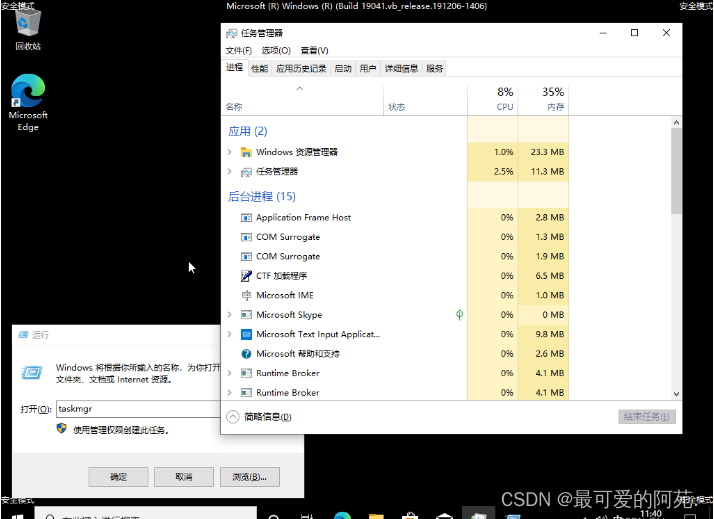This screenshot has width=714, height=519.
Task: Click the large Run program icon in dialog
Action: (x=31, y=373)
